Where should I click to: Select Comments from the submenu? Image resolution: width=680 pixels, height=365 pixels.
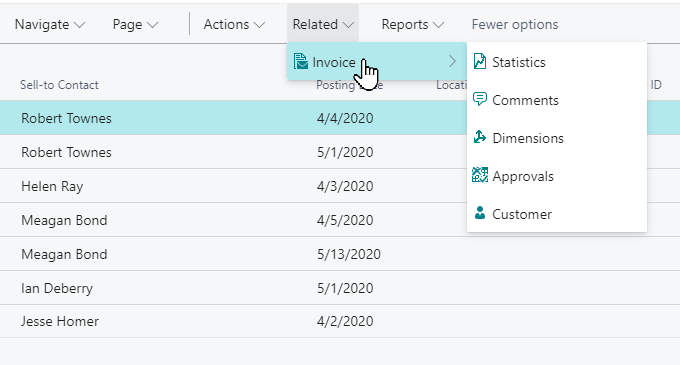pos(557,100)
